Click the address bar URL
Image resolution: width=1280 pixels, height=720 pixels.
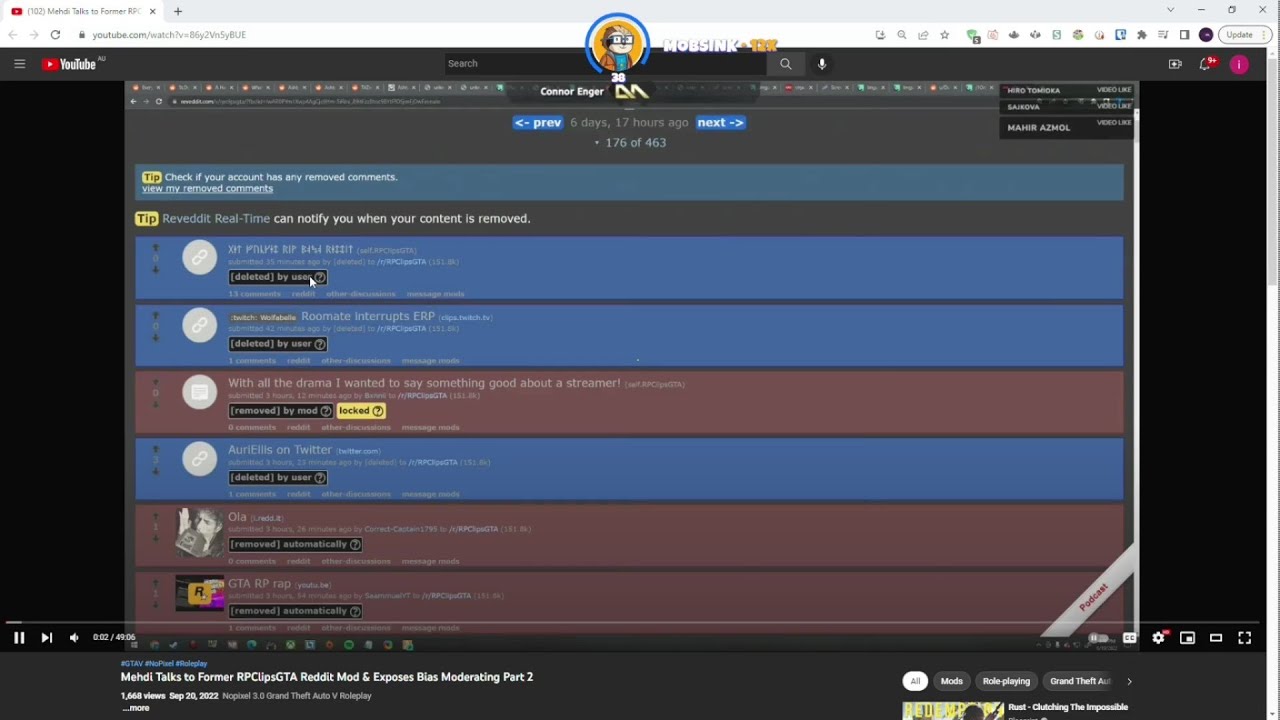tap(169, 35)
